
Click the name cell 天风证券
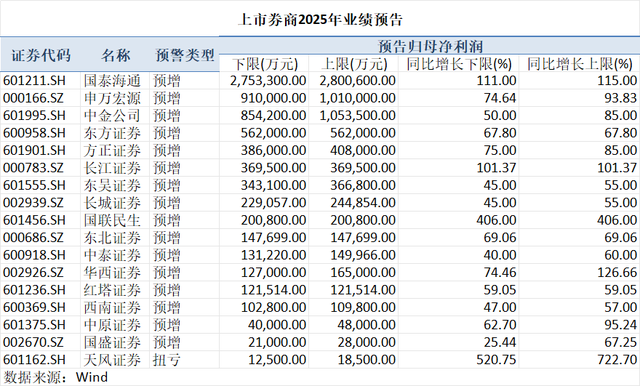(112, 359)
